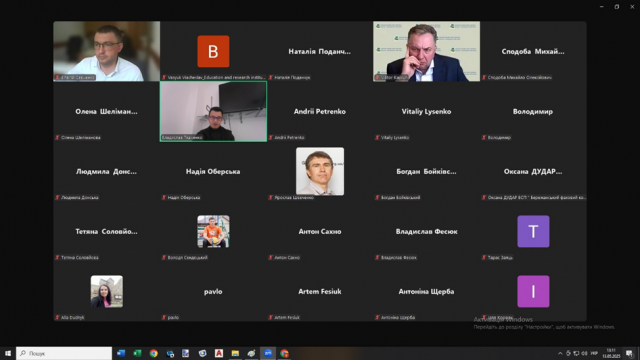Select the Artem Fesiuk participant tile

320,291
